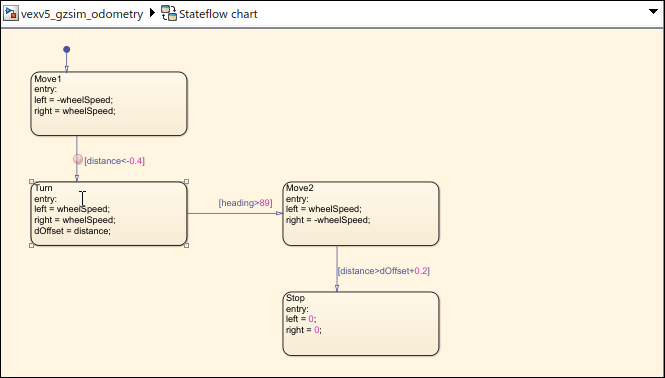Select the Move1 state box

[109, 104]
